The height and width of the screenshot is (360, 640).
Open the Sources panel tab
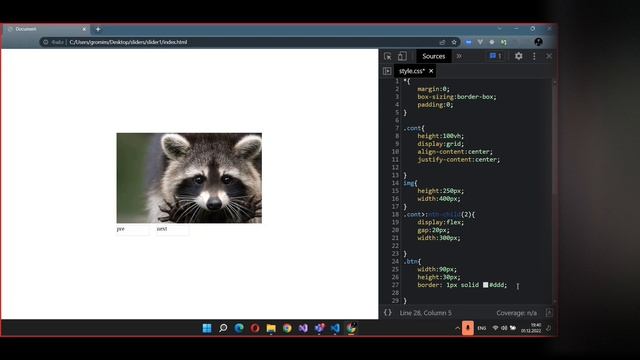(x=433, y=56)
